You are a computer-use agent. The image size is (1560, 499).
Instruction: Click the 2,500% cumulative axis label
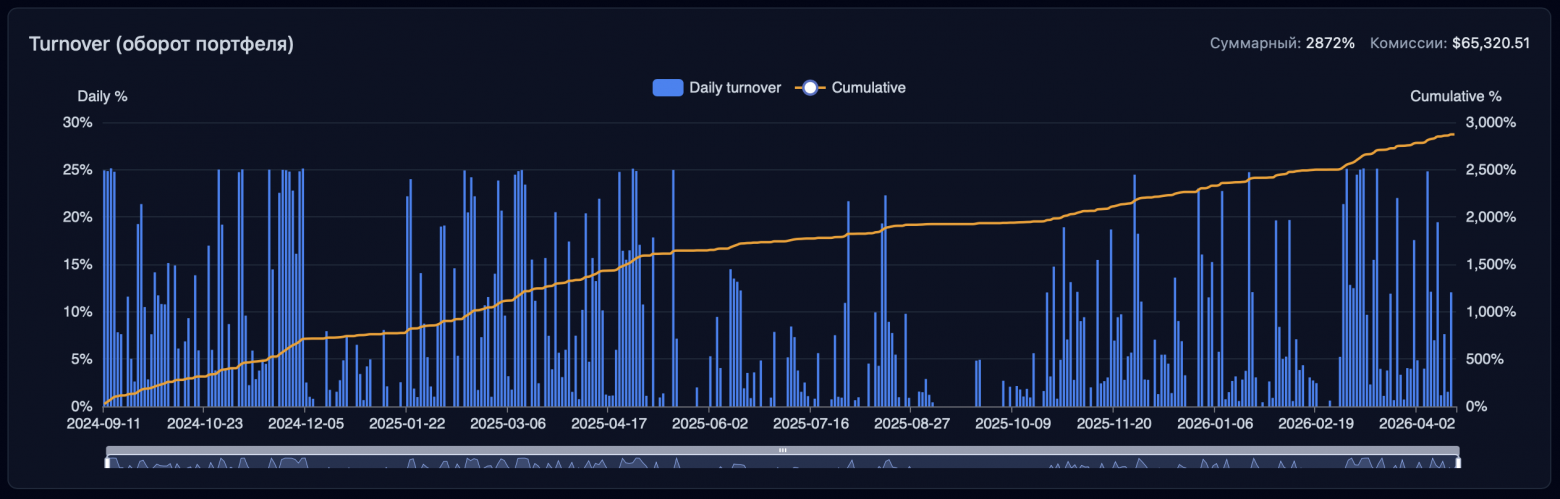click(1491, 170)
